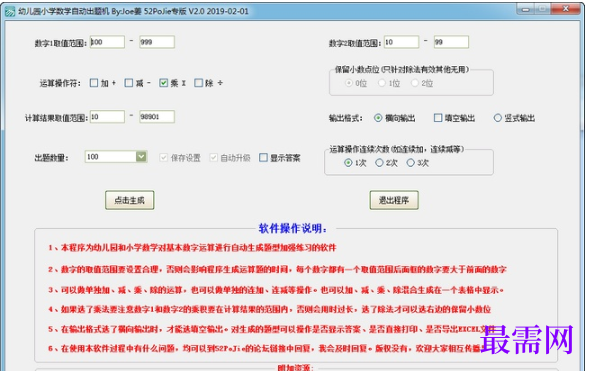592x371 pixels.
Task: Open the 出题数量 dropdown arrow
Action: point(141,157)
